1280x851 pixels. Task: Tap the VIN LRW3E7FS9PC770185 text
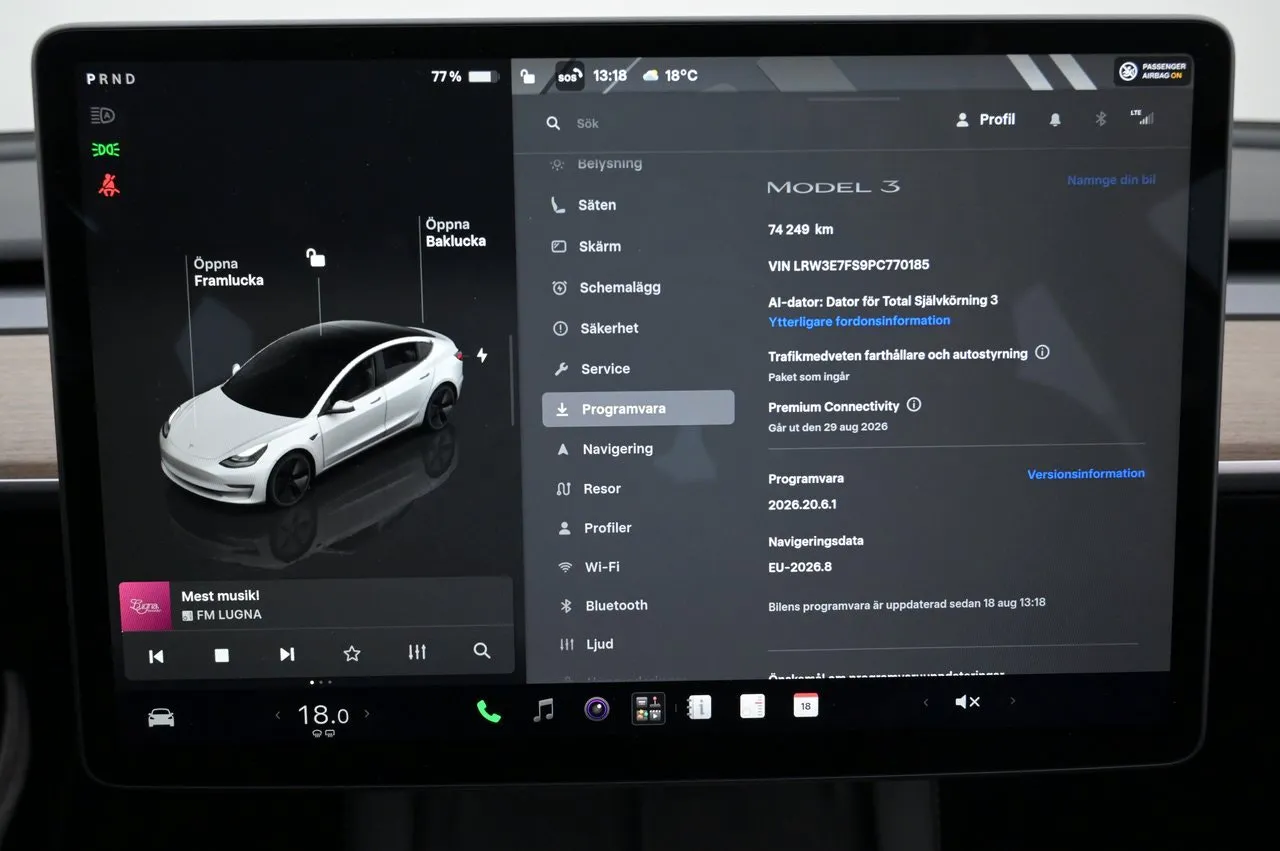[x=849, y=265]
